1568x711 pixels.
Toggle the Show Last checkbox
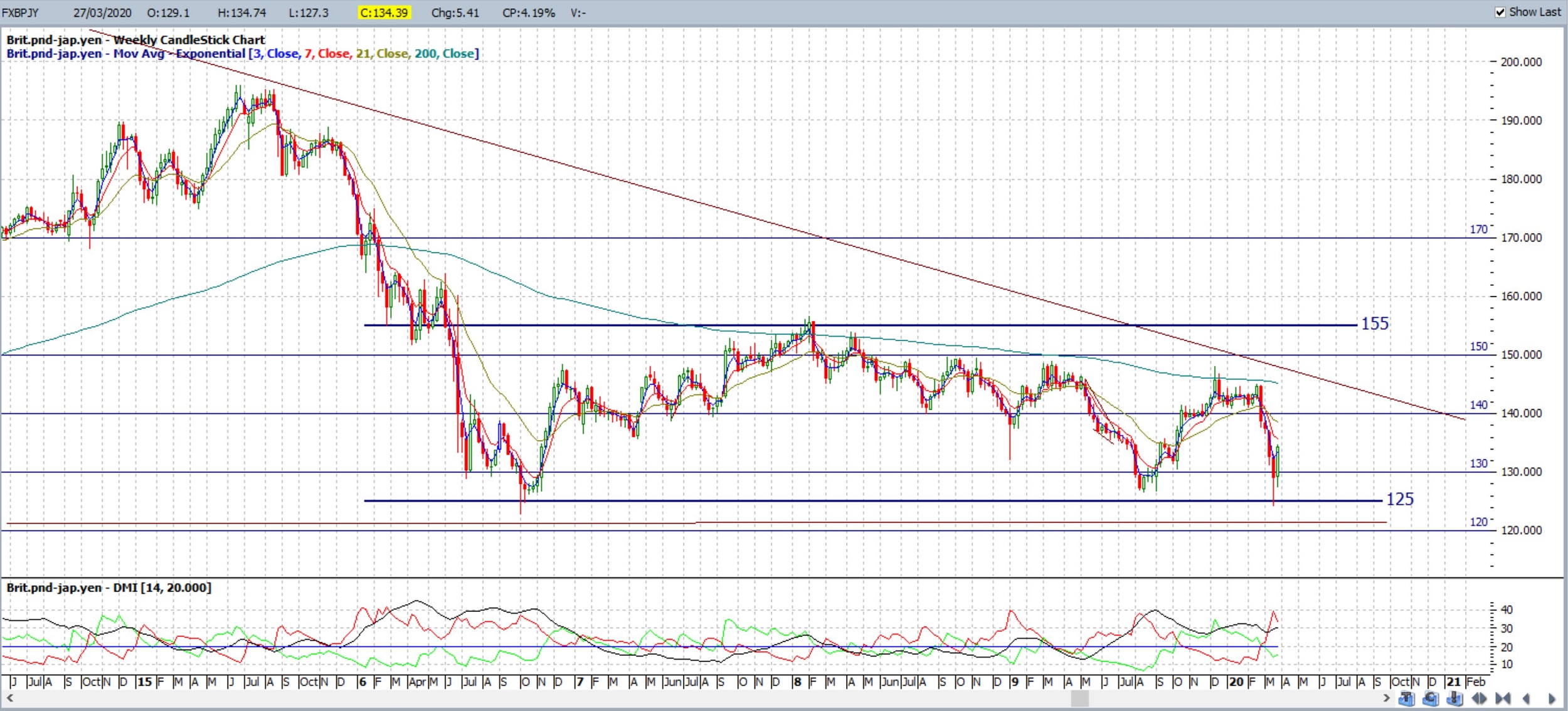1500,12
